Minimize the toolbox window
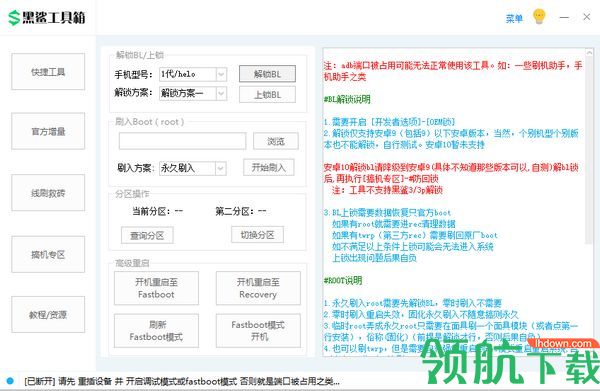 click(x=564, y=17)
